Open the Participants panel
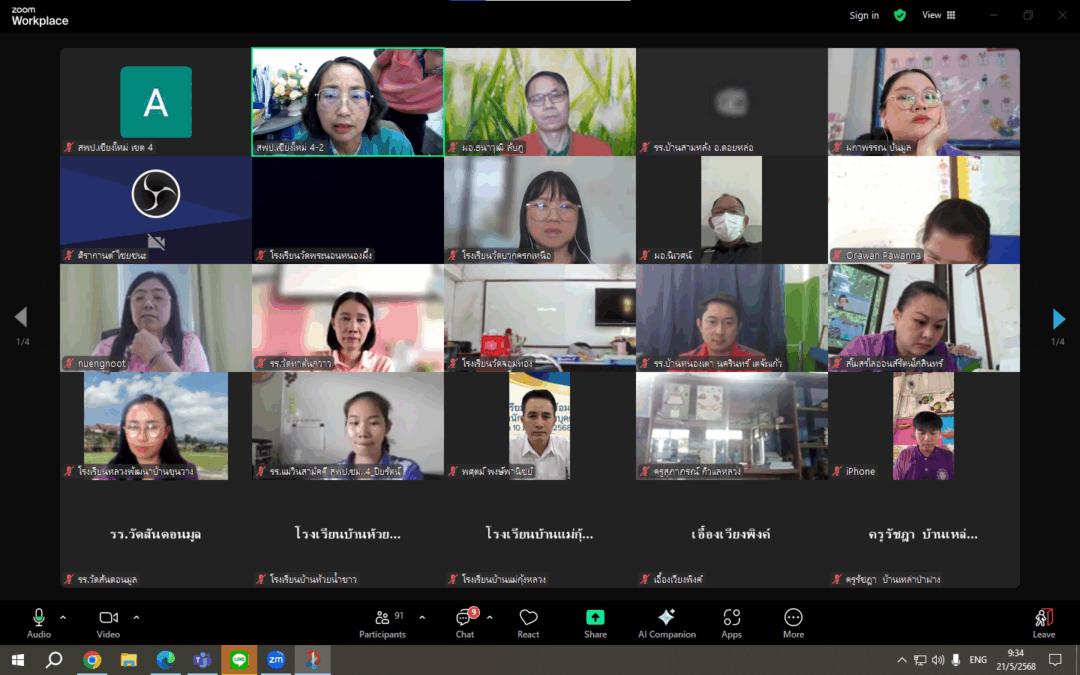 coord(382,622)
